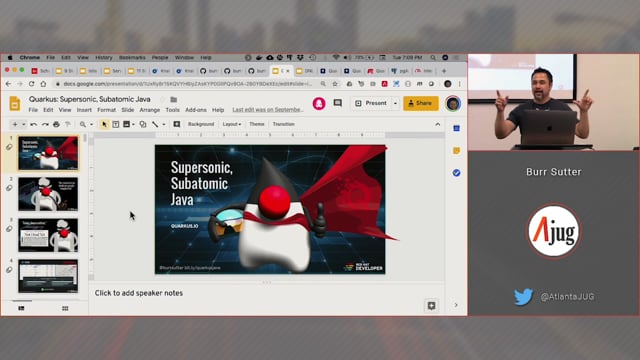Click the Print icon
The width and height of the screenshot is (640, 360).
(x=56, y=124)
